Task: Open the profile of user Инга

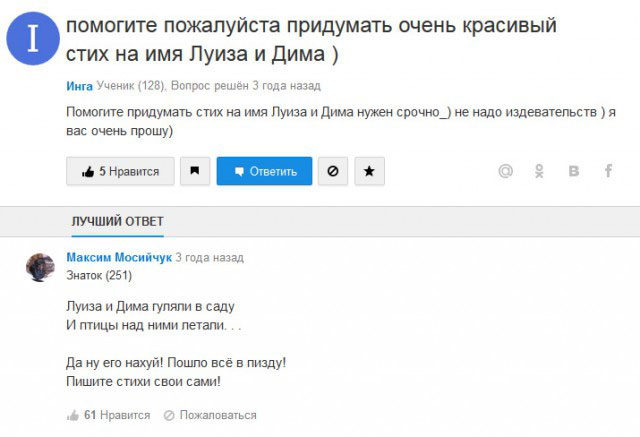Action: pos(79,86)
